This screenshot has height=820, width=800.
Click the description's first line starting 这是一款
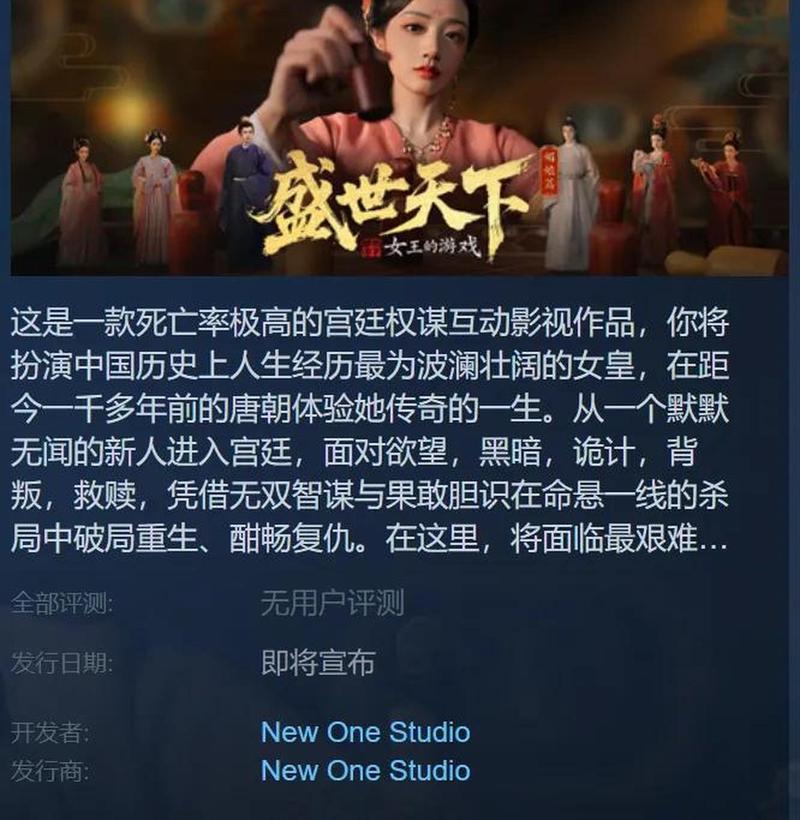point(370,323)
